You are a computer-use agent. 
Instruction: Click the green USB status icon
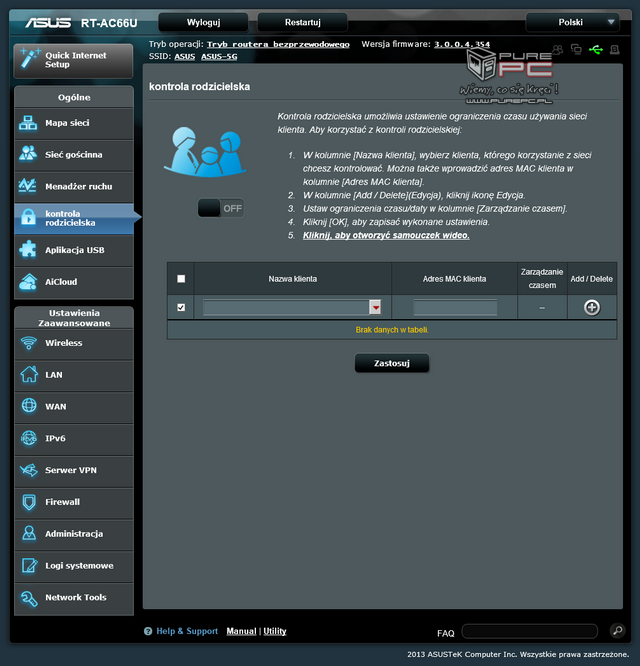click(596, 50)
